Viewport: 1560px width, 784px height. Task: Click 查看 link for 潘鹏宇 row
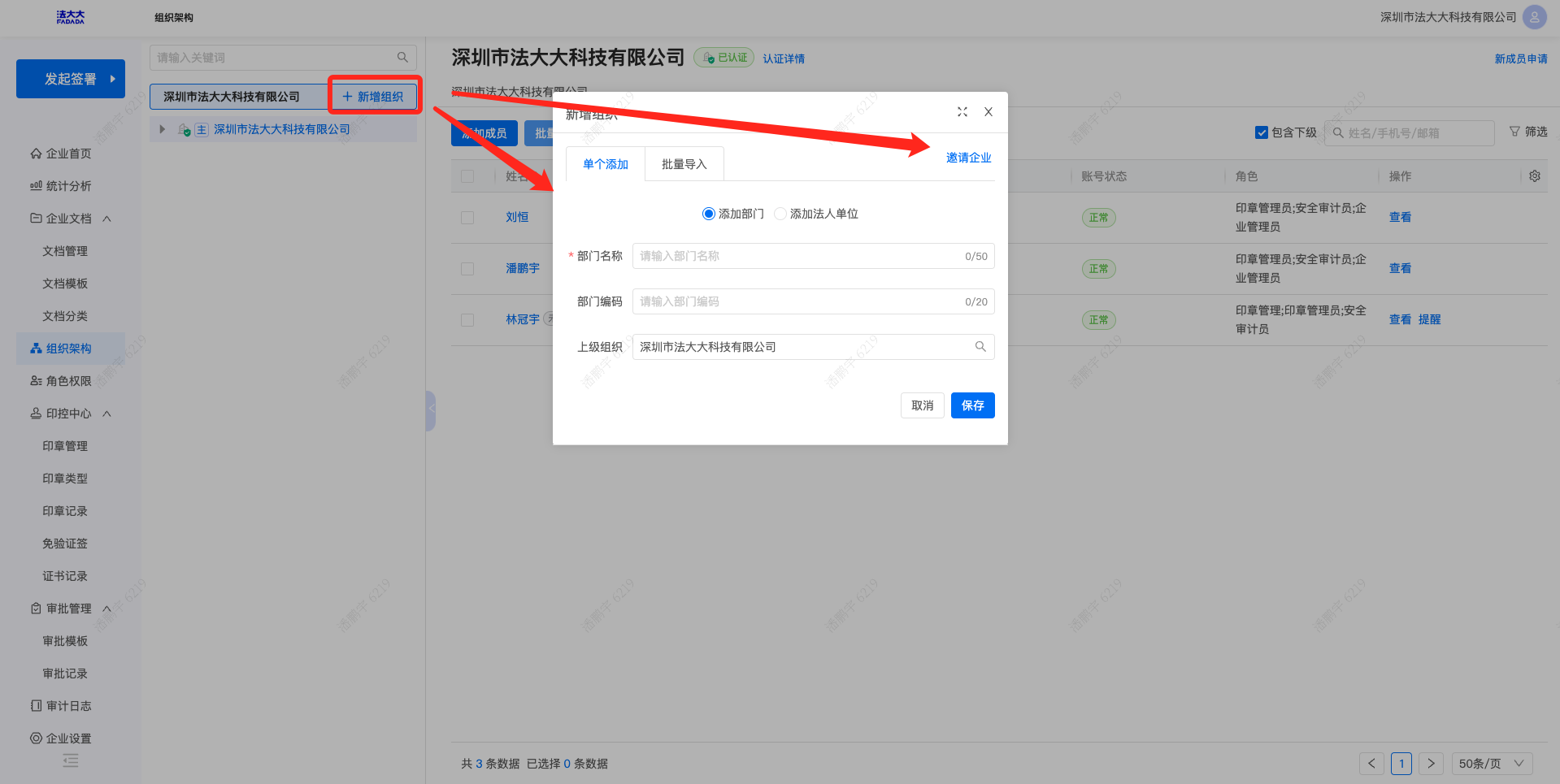[1400, 268]
